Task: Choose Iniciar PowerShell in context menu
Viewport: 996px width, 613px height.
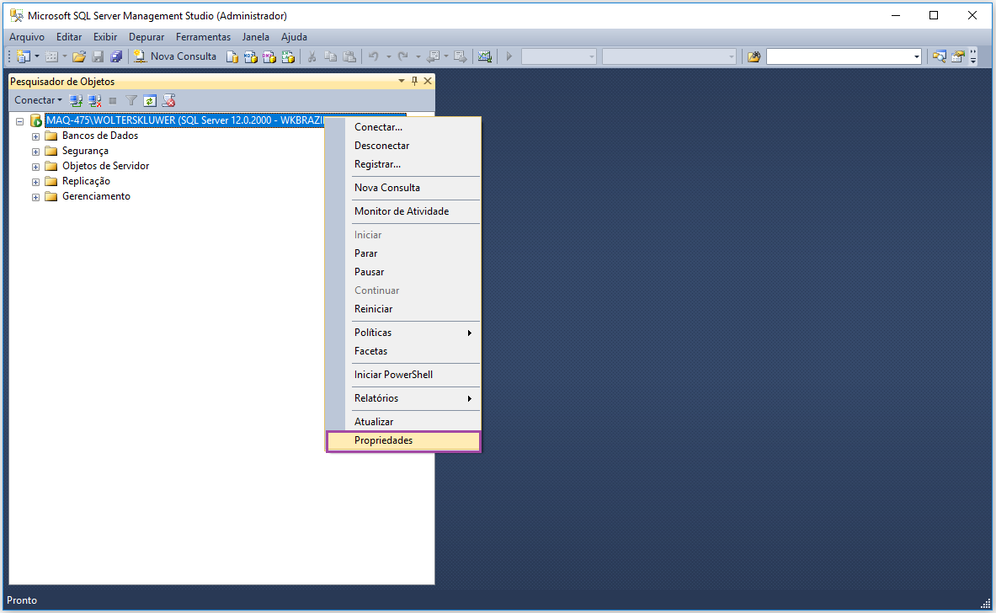Action: click(x=403, y=375)
